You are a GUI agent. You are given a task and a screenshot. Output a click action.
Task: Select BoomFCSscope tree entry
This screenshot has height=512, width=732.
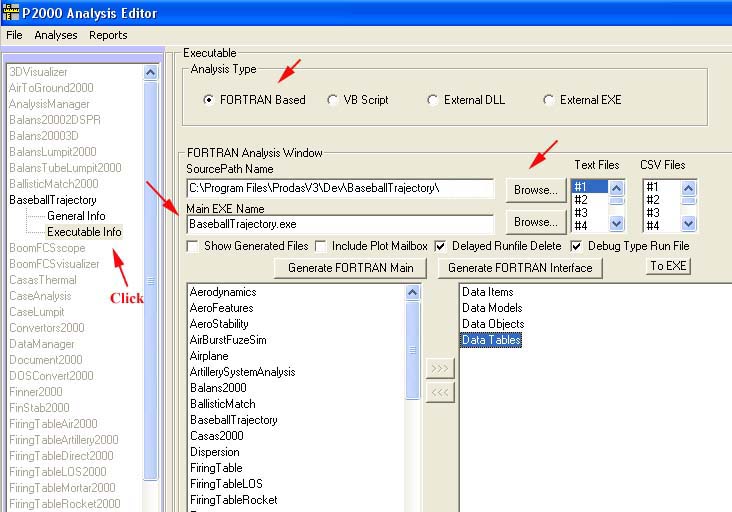point(47,248)
